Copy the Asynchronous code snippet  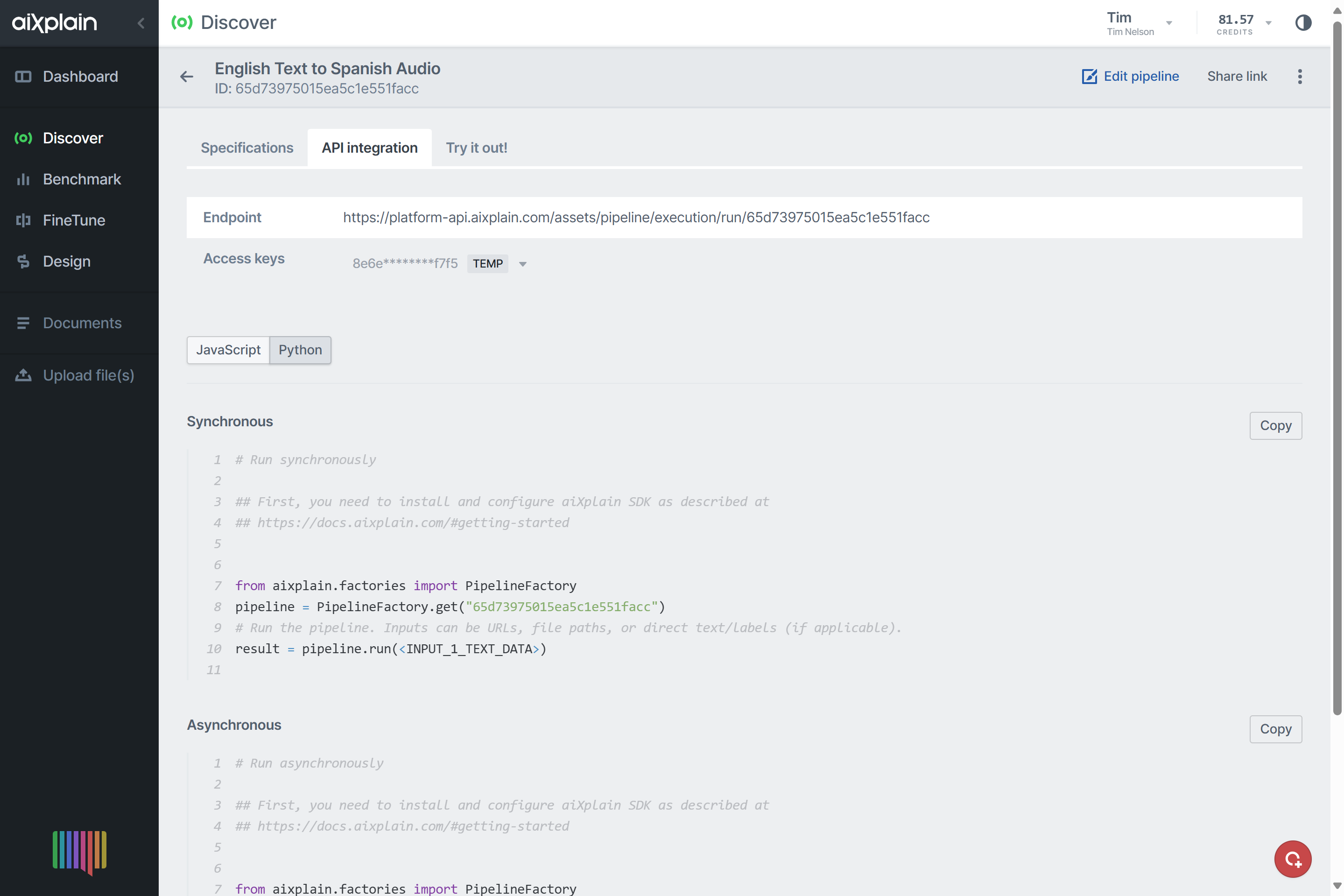click(x=1275, y=729)
